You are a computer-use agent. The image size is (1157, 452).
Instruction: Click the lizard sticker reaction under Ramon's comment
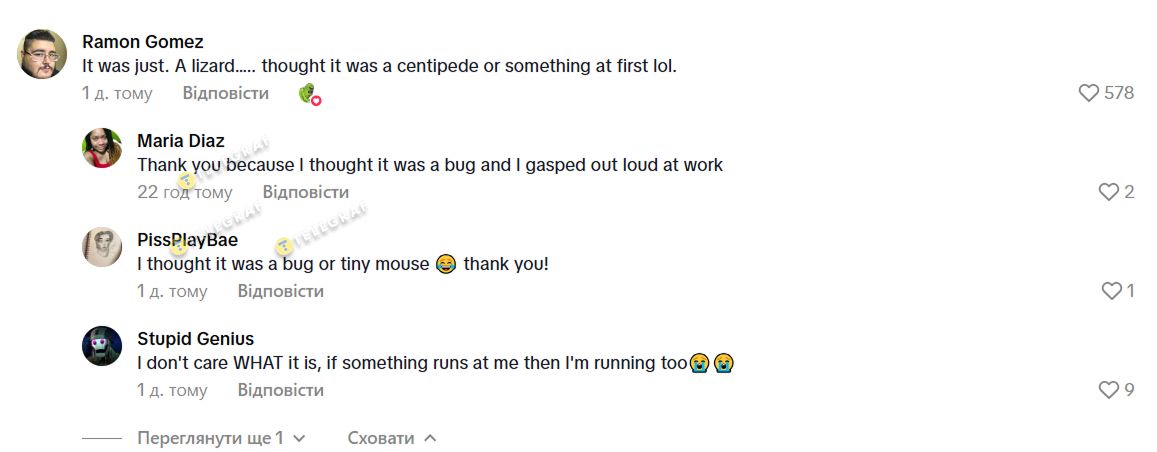tap(309, 94)
